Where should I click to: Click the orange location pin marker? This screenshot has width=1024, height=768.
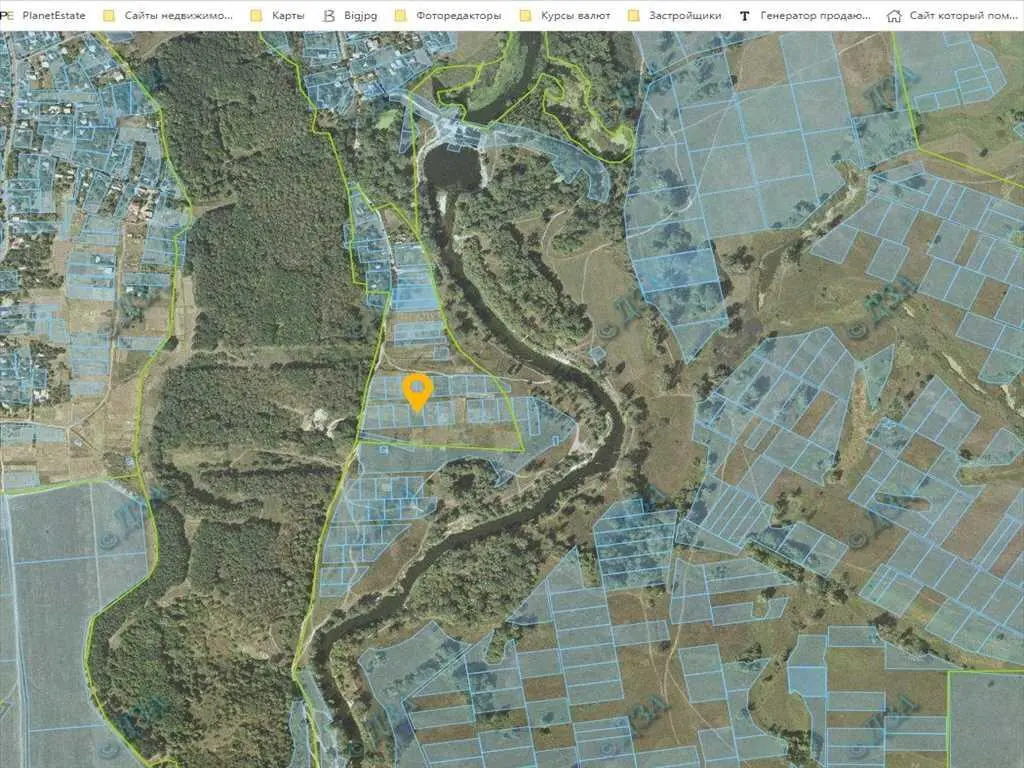tap(417, 390)
